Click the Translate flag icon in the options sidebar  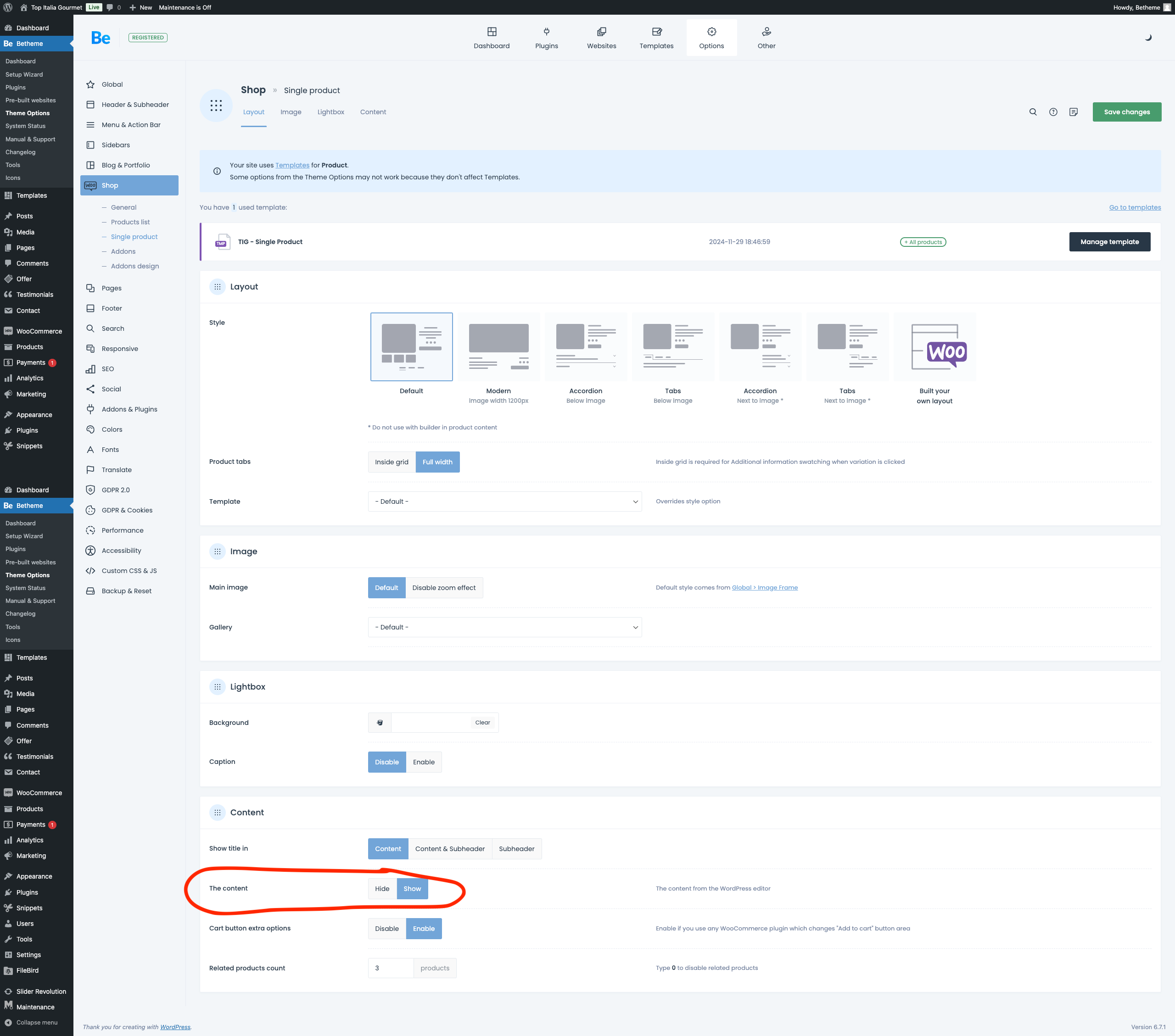click(x=90, y=469)
